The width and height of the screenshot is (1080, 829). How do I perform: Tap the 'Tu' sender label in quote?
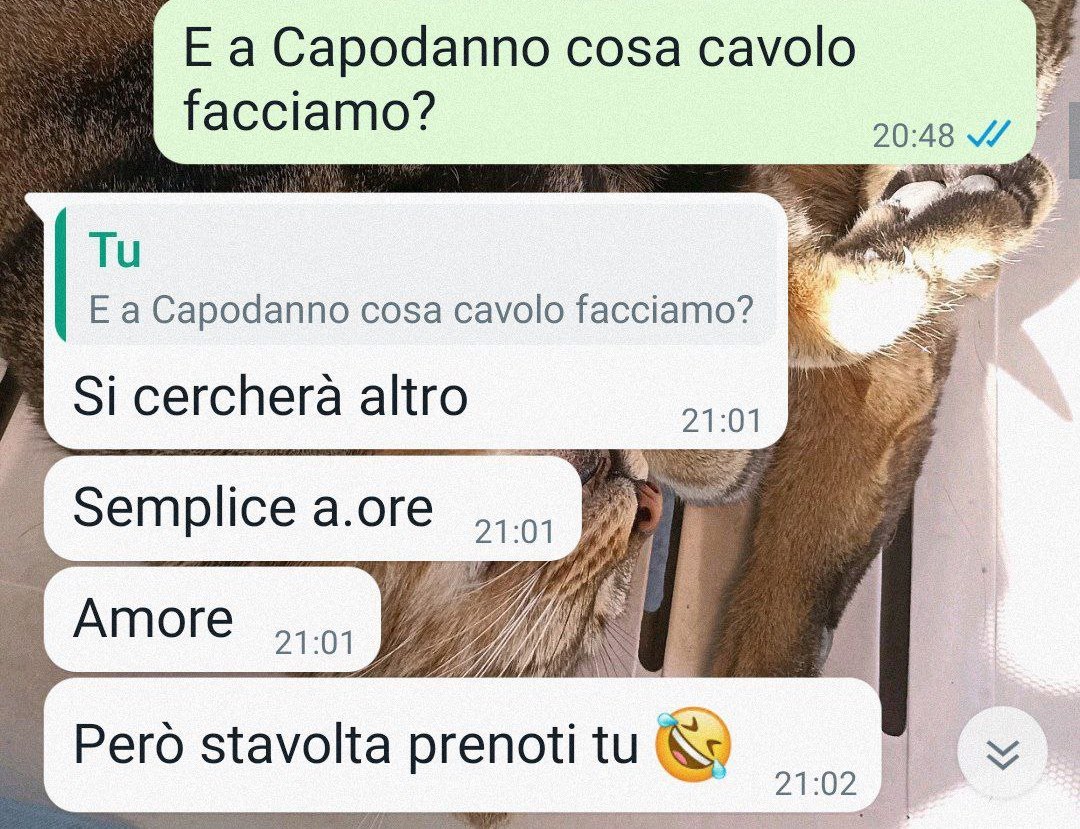tap(115, 251)
